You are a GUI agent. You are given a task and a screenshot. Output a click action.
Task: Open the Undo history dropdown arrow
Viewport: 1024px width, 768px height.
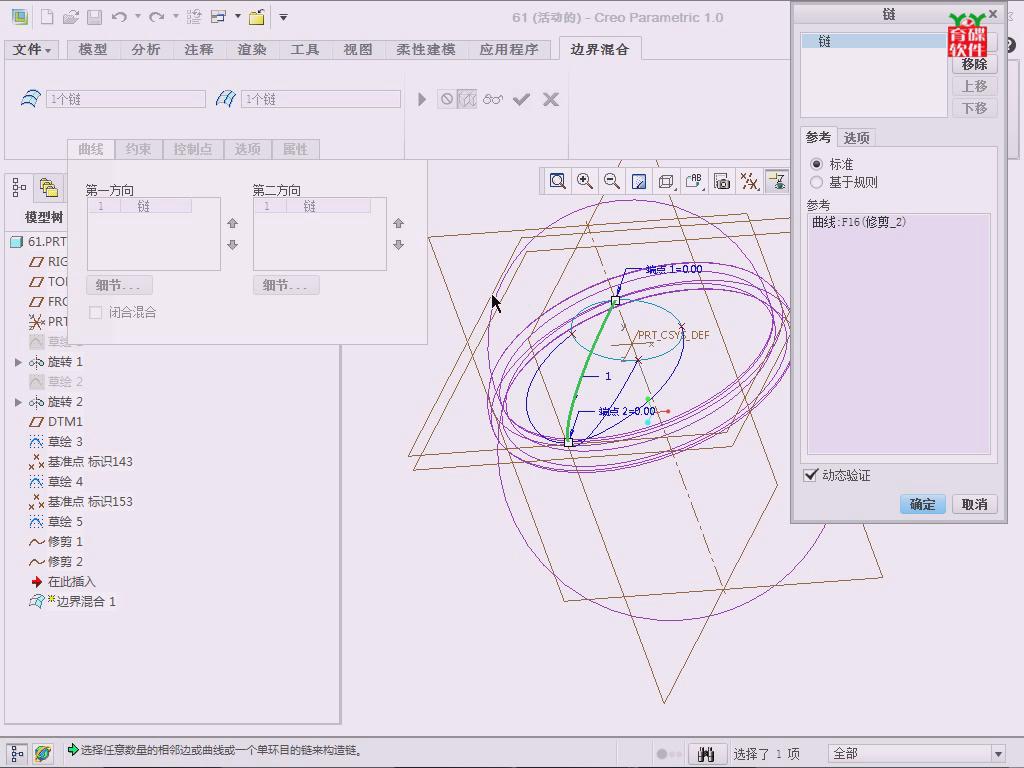pyautogui.click(x=138, y=16)
